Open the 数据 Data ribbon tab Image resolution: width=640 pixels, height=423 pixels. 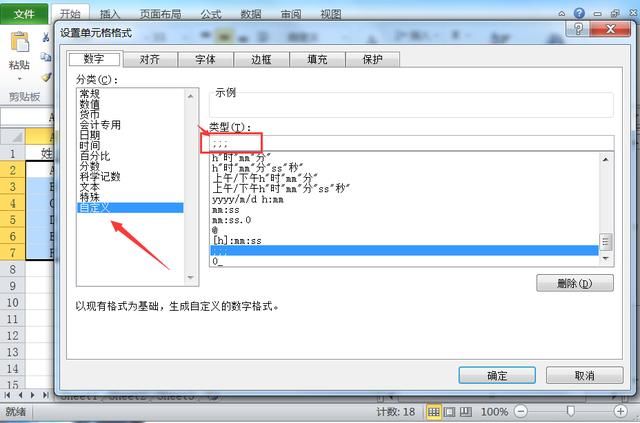coord(251,14)
